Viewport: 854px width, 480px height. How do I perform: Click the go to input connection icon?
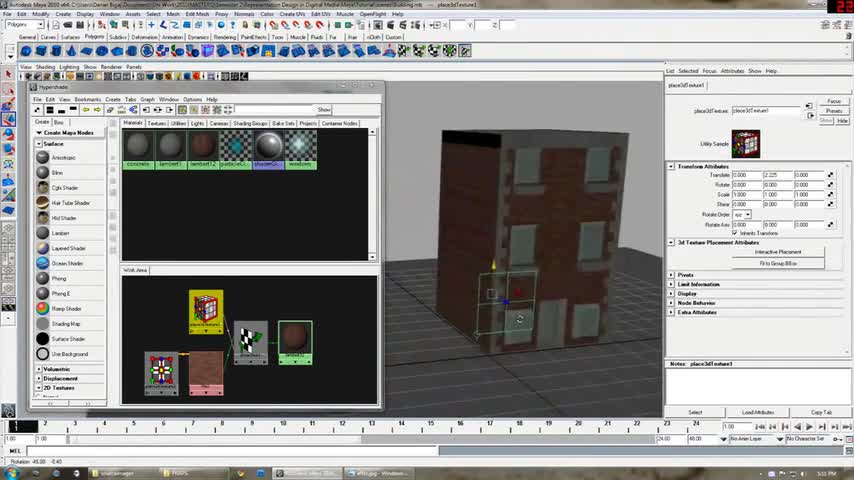tap(809, 106)
